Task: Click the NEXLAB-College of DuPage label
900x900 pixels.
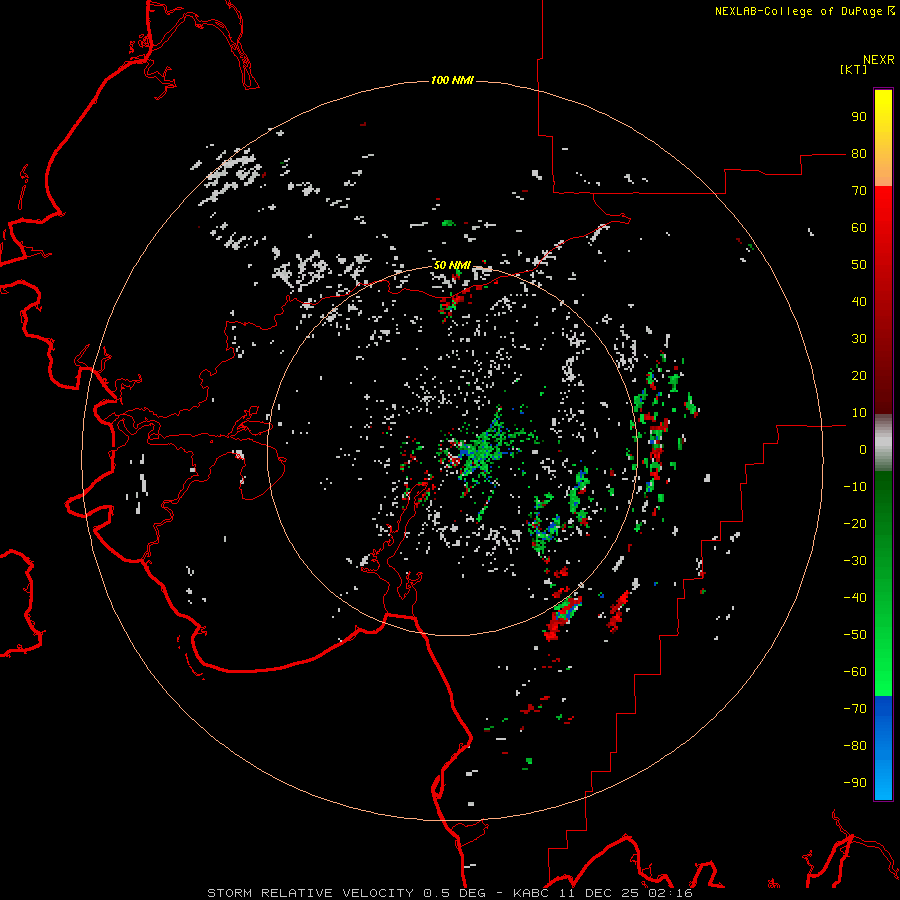Action: click(804, 11)
